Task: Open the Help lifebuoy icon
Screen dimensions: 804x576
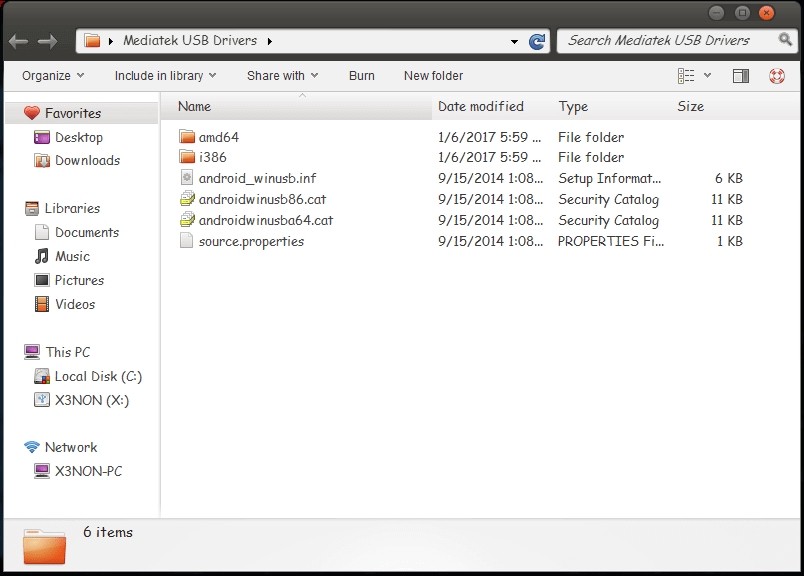Action: pyautogui.click(x=776, y=76)
